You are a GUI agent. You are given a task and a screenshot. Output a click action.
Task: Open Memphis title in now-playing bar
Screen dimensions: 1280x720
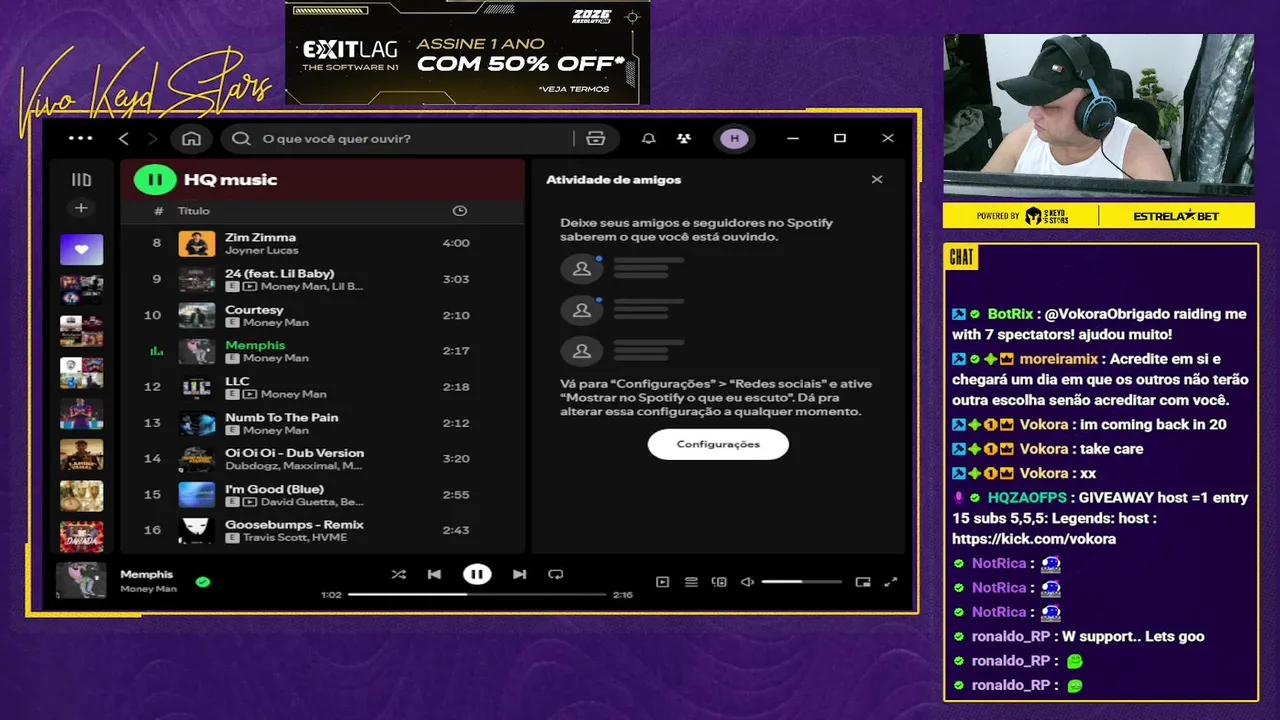146,574
